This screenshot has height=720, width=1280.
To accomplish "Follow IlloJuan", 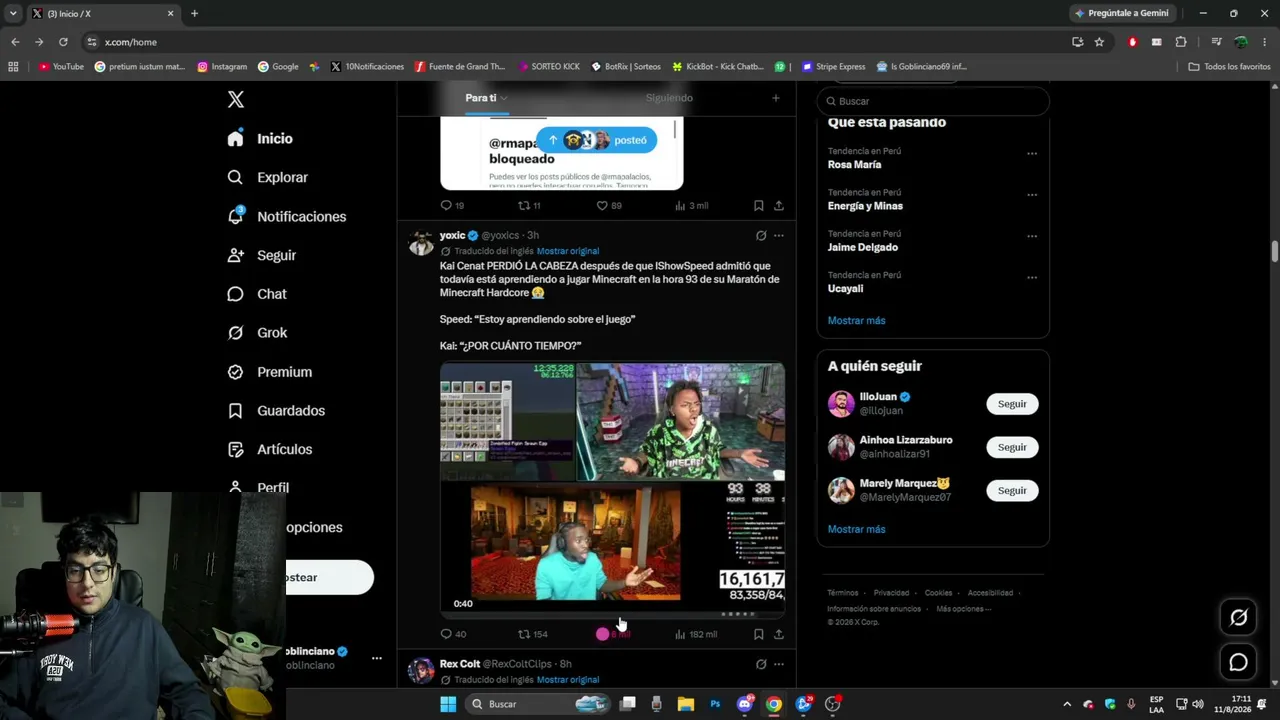I will 1012,404.
